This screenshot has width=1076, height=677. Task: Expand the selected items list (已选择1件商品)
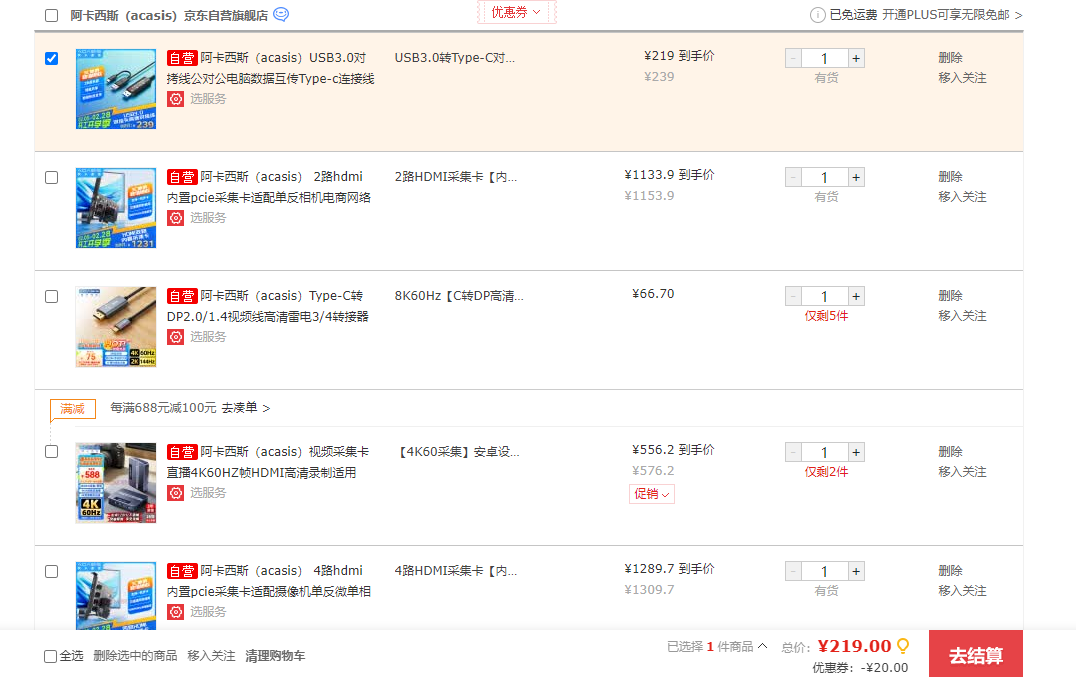[x=717, y=647]
